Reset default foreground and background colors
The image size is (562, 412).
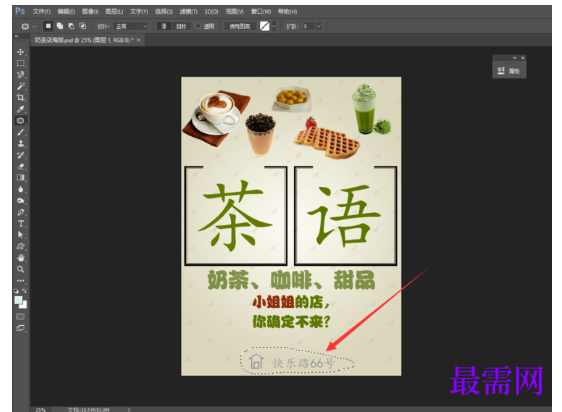pos(16,291)
